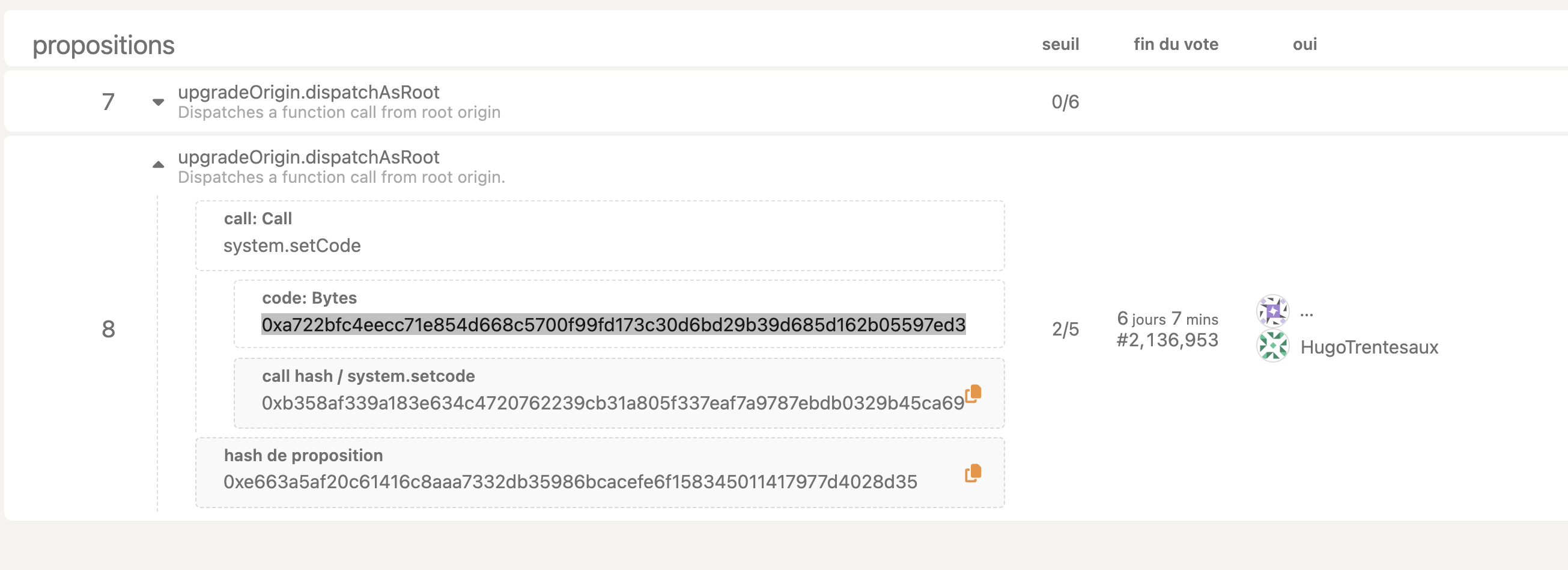
Task: Click proposal 8 upgradeOrigin.dispatchAsRoot title
Action: point(308,157)
